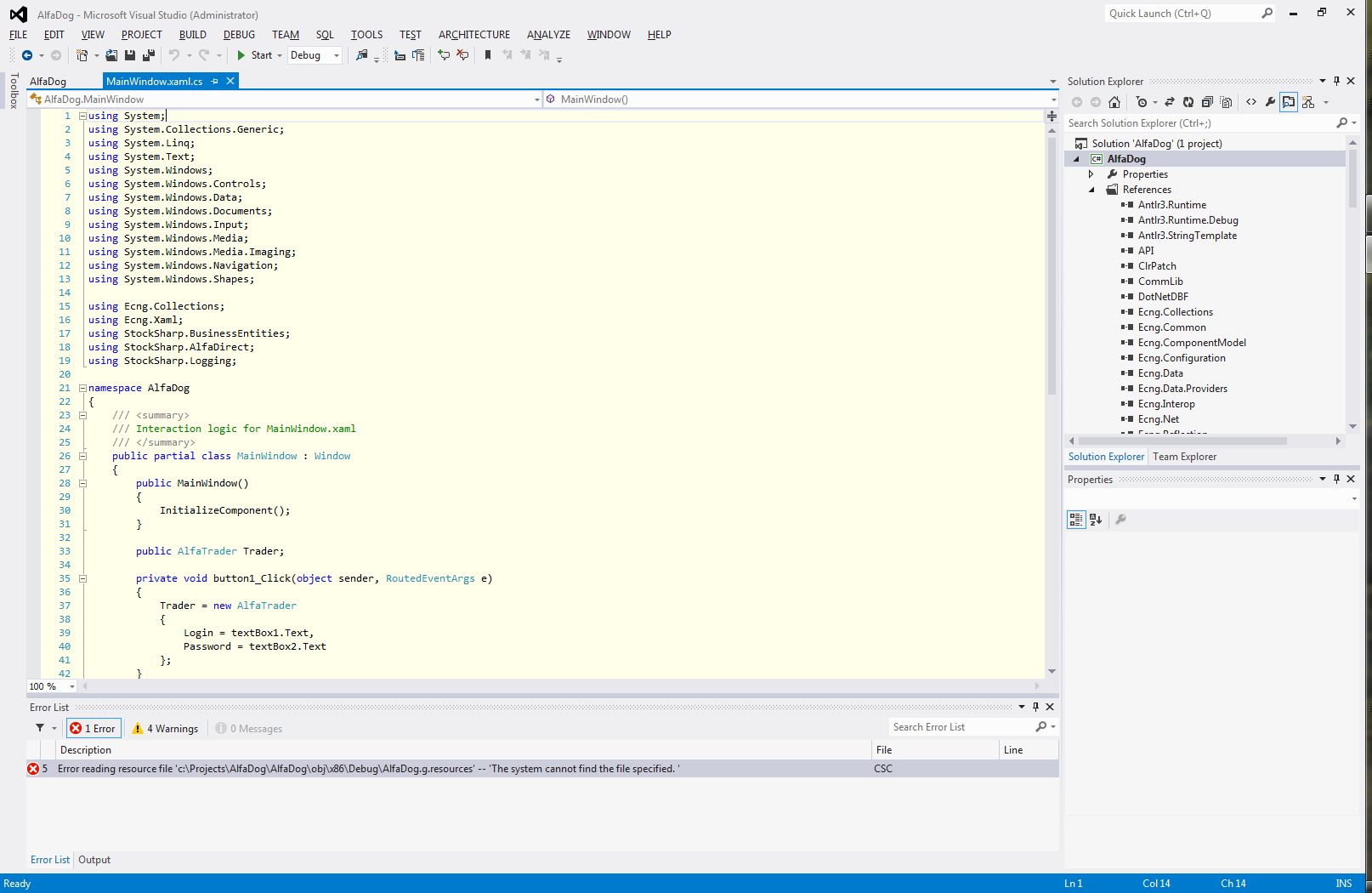
Task: Close the MainWindow.xaml.cs tab
Action: tap(230, 81)
